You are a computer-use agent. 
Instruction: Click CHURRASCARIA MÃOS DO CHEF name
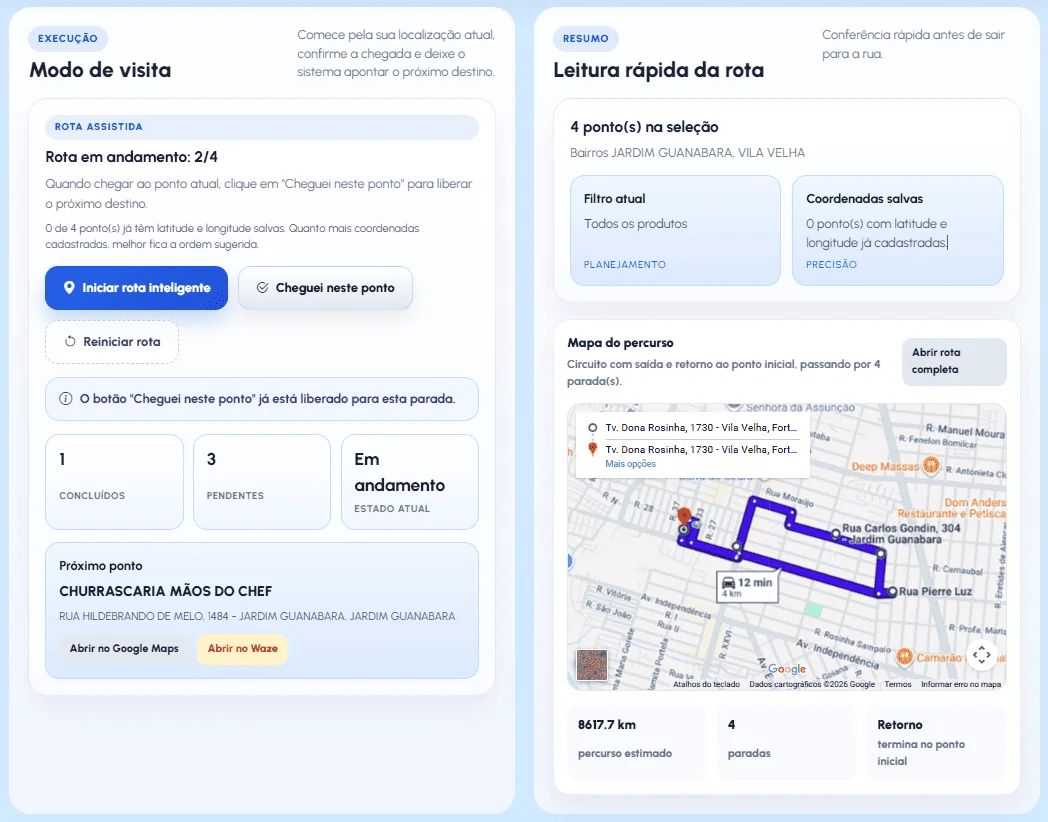point(166,591)
